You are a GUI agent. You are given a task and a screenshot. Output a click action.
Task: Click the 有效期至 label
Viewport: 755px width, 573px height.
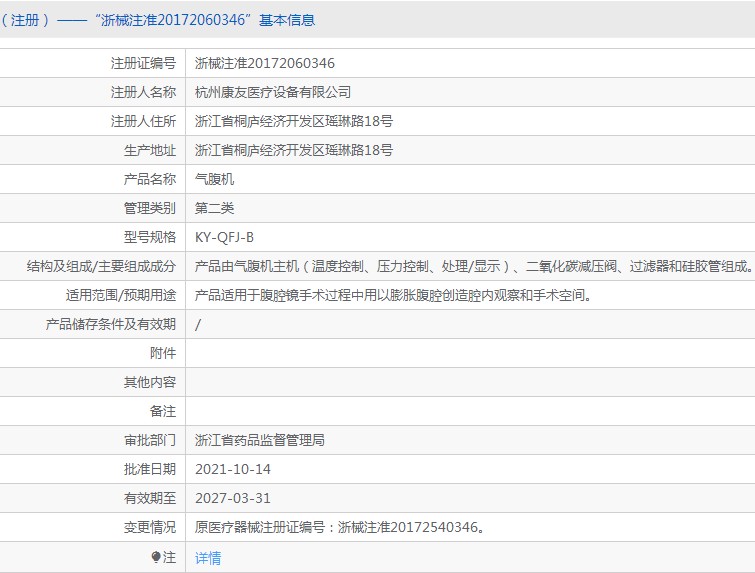coord(150,498)
